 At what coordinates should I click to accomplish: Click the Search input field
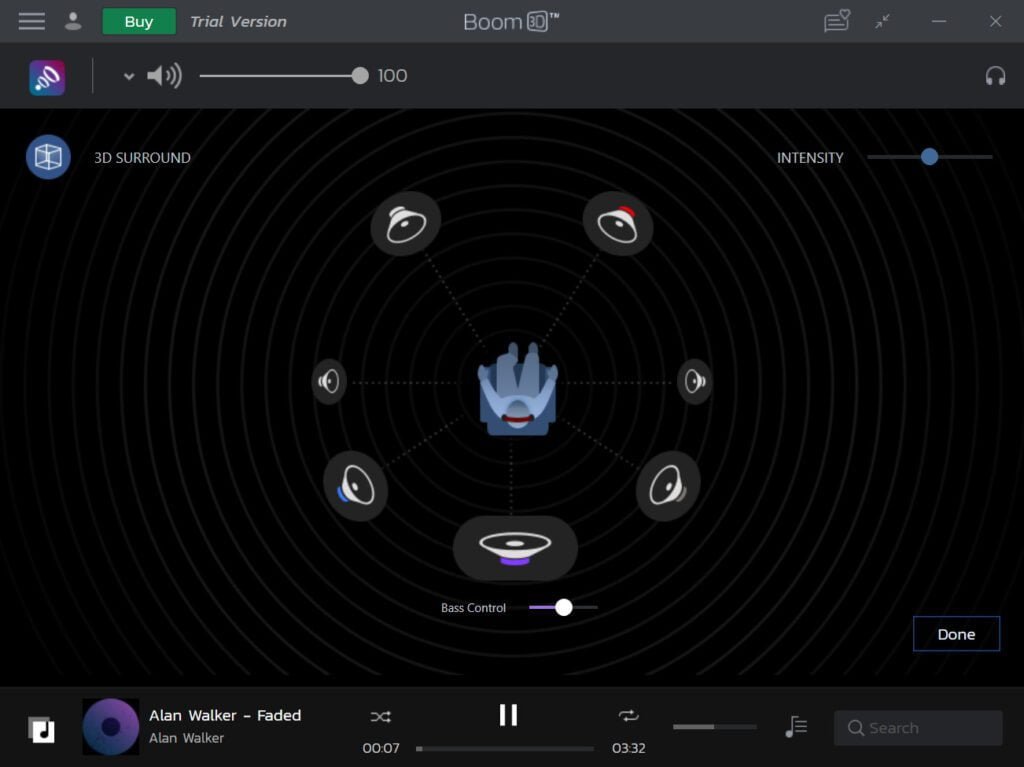click(918, 728)
